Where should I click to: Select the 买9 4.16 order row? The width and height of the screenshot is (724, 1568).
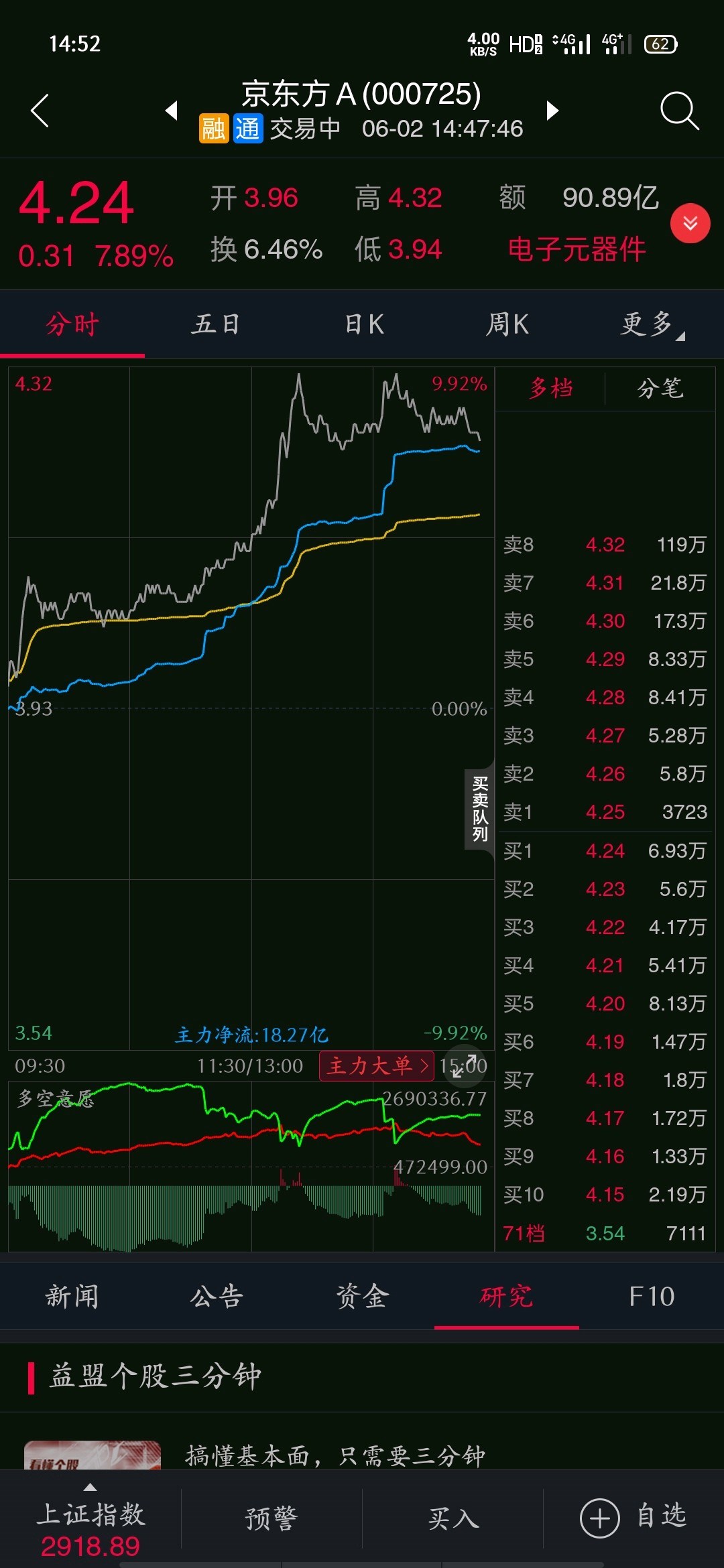coord(605,1157)
